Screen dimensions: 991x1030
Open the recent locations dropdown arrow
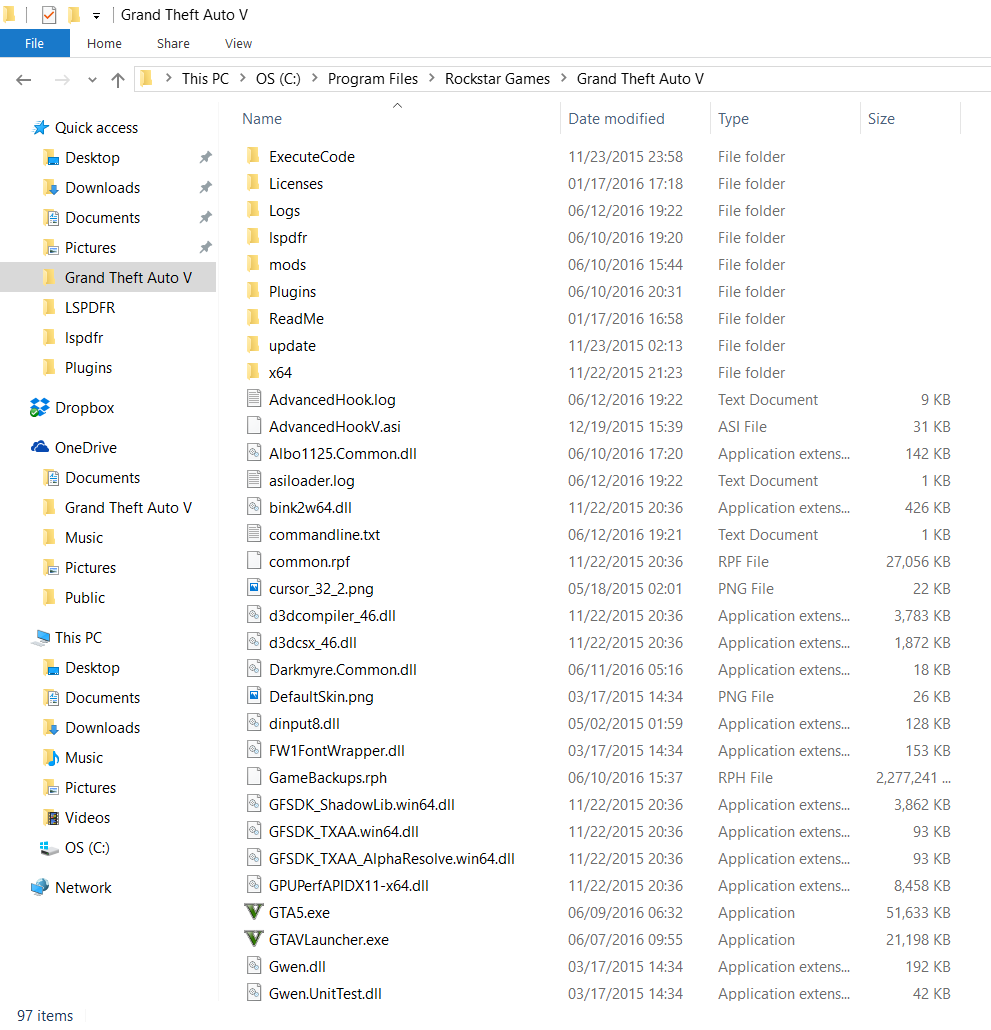[92, 80]
